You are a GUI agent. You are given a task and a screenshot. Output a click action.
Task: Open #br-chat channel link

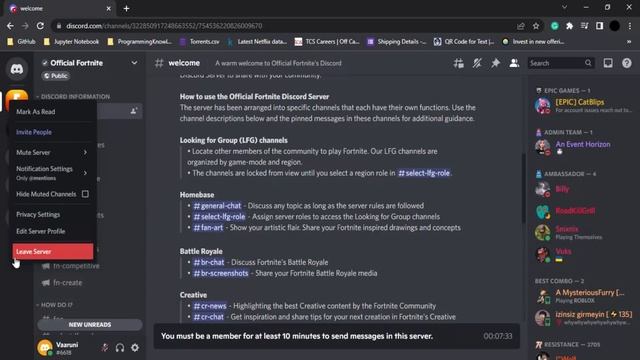[209, 262]
